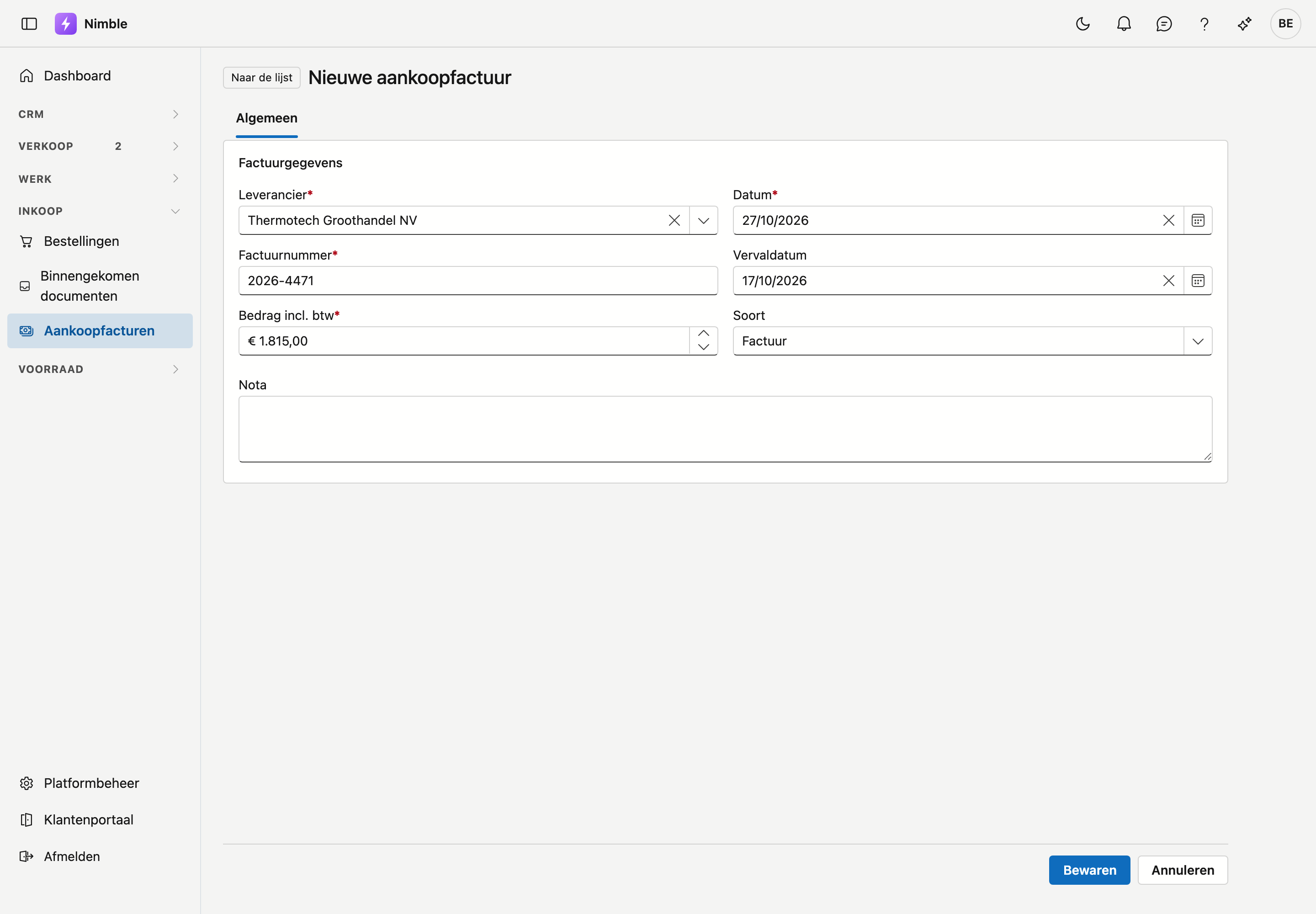Open the AI sparkle assistant icon
This screenshot has width=1316, height=914.
1244,23
